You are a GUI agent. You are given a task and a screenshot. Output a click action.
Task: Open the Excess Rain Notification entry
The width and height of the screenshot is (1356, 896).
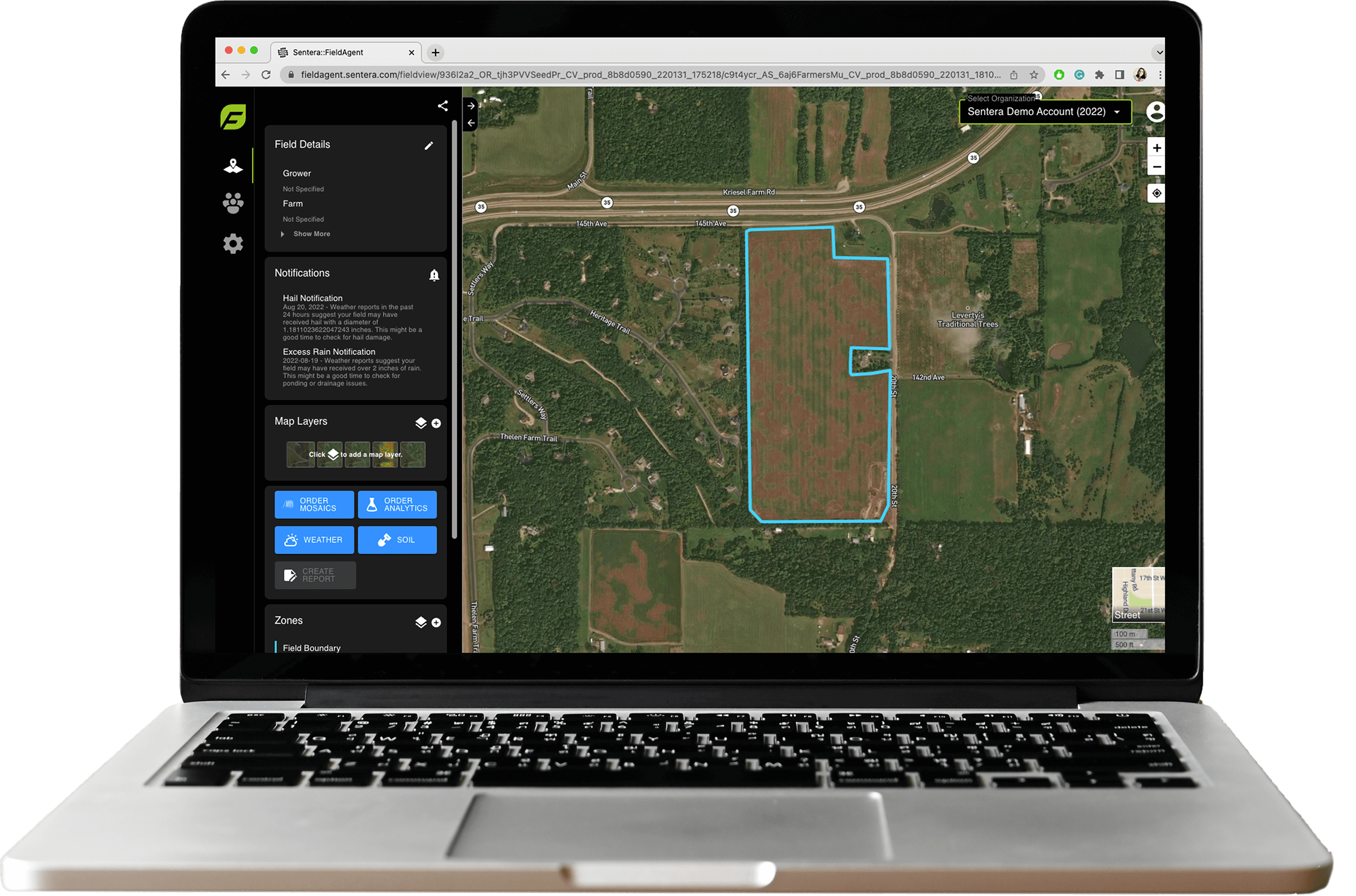(353, 368)
